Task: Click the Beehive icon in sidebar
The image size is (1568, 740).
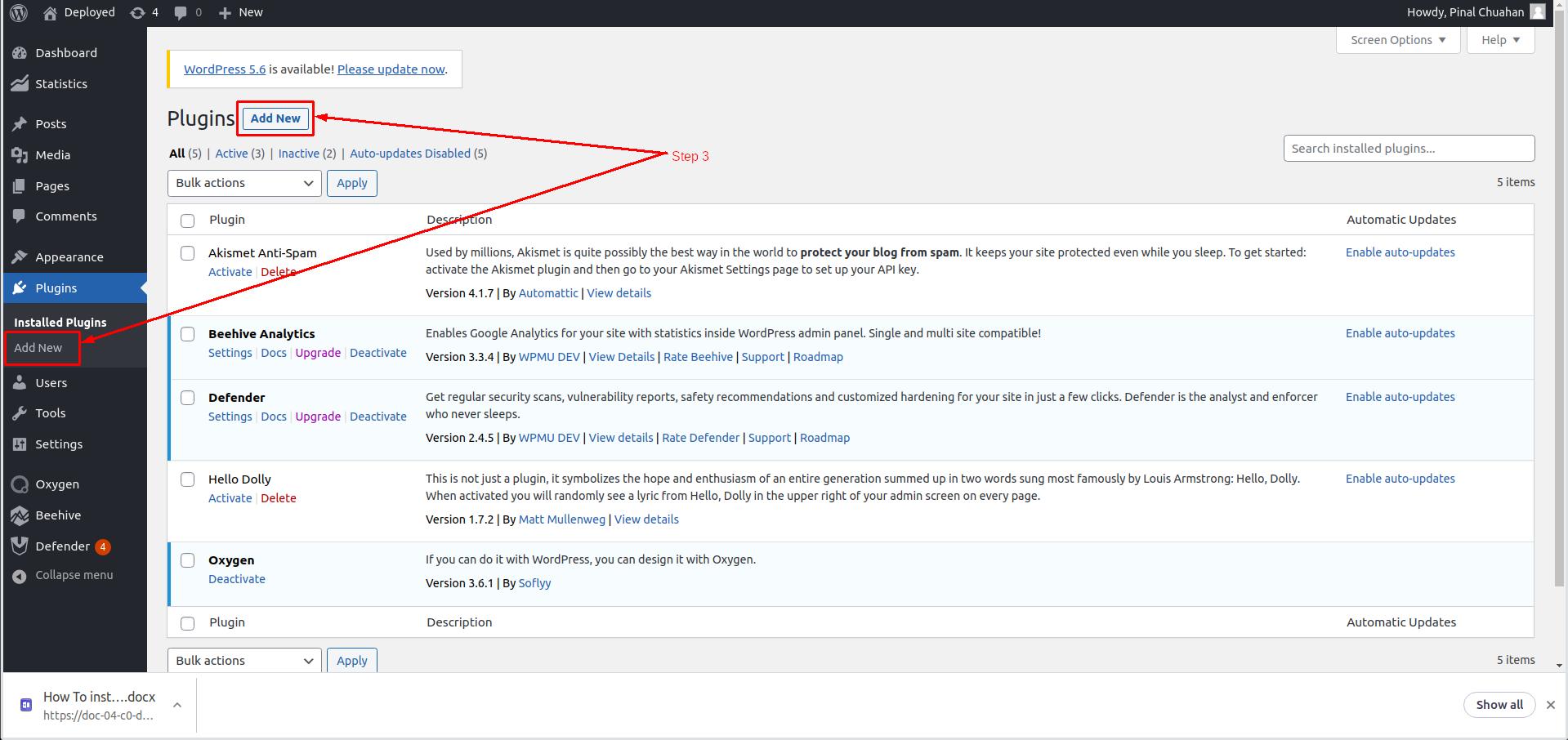Action: pos(20,515)
